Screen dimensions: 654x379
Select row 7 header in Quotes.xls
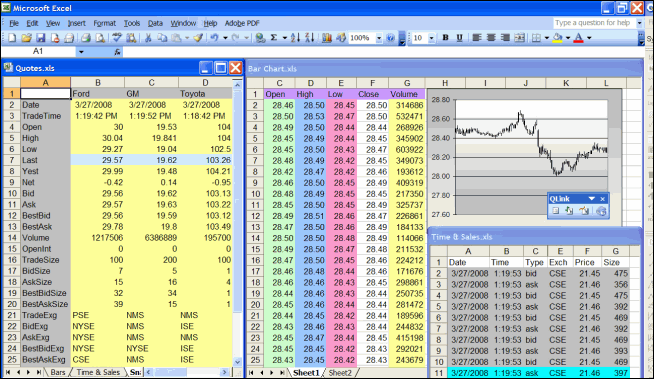coord(12,160)
